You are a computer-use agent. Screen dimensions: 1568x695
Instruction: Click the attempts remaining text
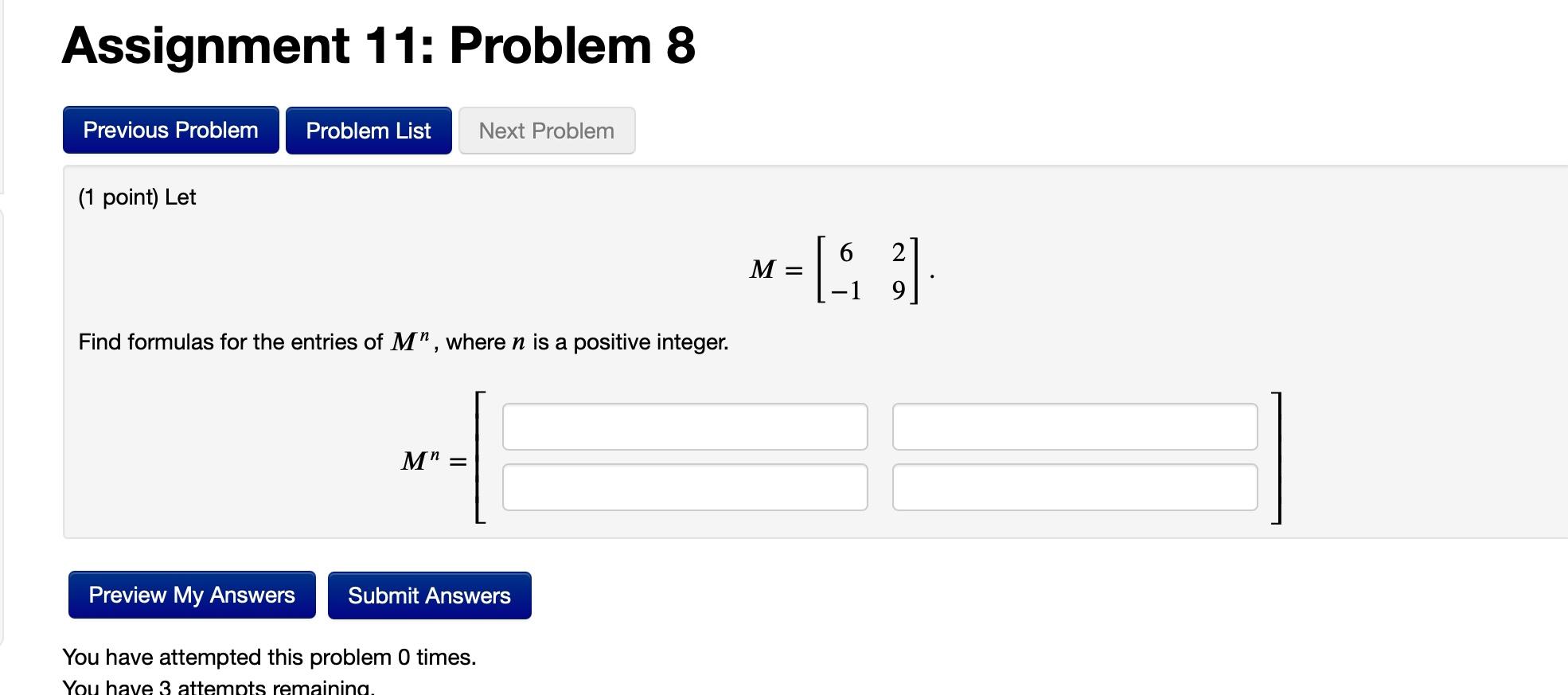click(x=218, y=685)
